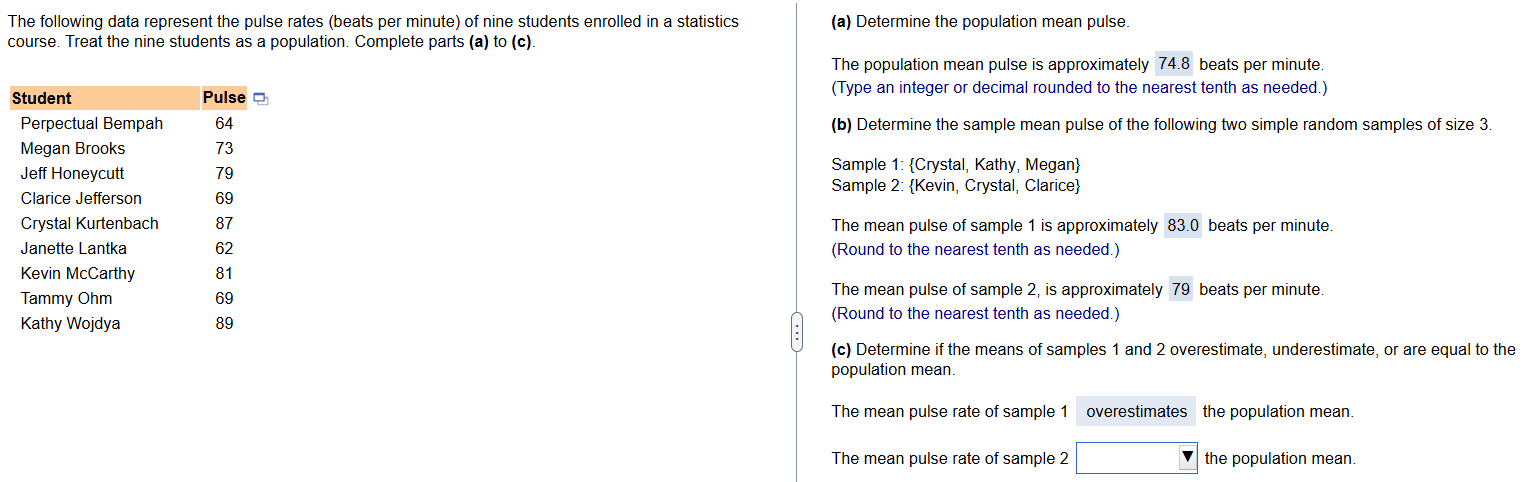Select the Perpectual Bempah row
Screen dimensions: 1528x482
(x=127, y=123)
